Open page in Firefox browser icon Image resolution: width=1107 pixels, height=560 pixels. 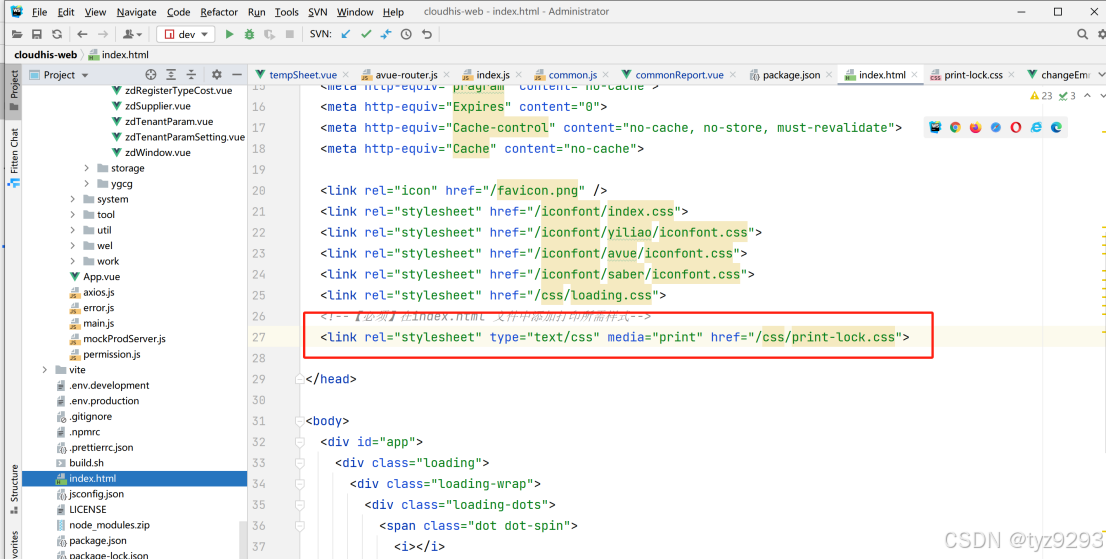[975, 127]
